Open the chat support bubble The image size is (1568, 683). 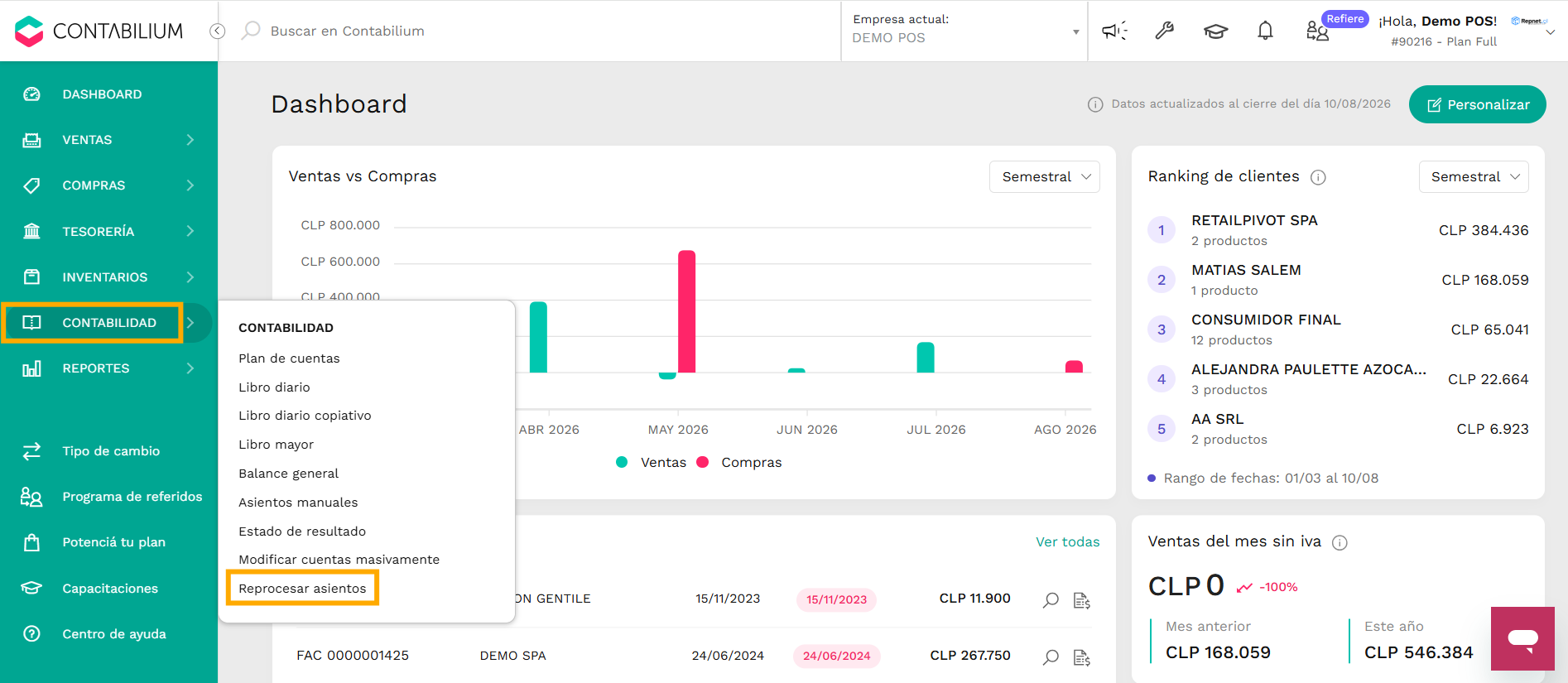pyautogui.click(x=1522, y=638)
